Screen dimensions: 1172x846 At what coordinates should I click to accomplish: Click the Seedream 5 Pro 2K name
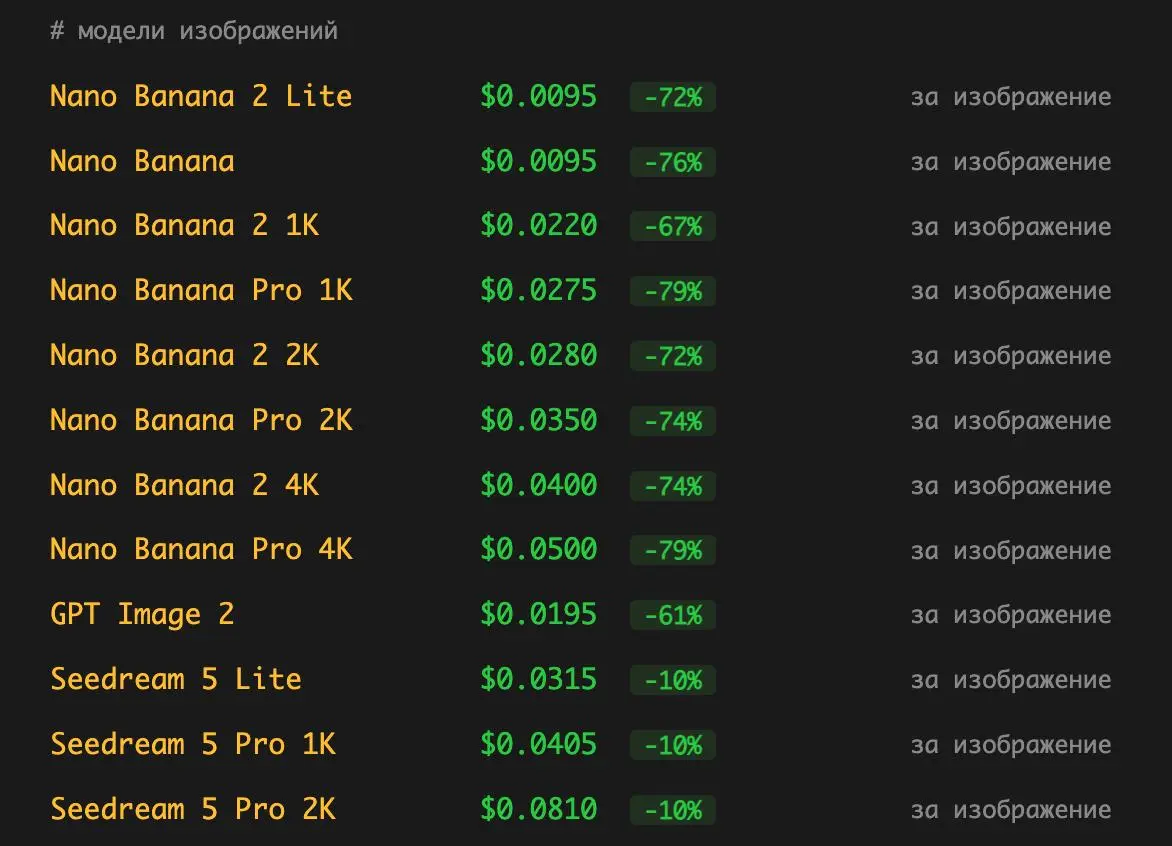(193, 810)
